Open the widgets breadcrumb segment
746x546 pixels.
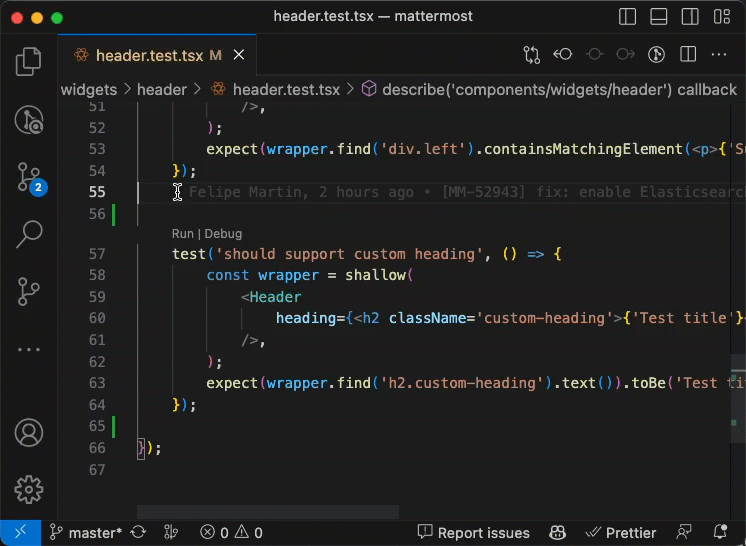point(89,89)
